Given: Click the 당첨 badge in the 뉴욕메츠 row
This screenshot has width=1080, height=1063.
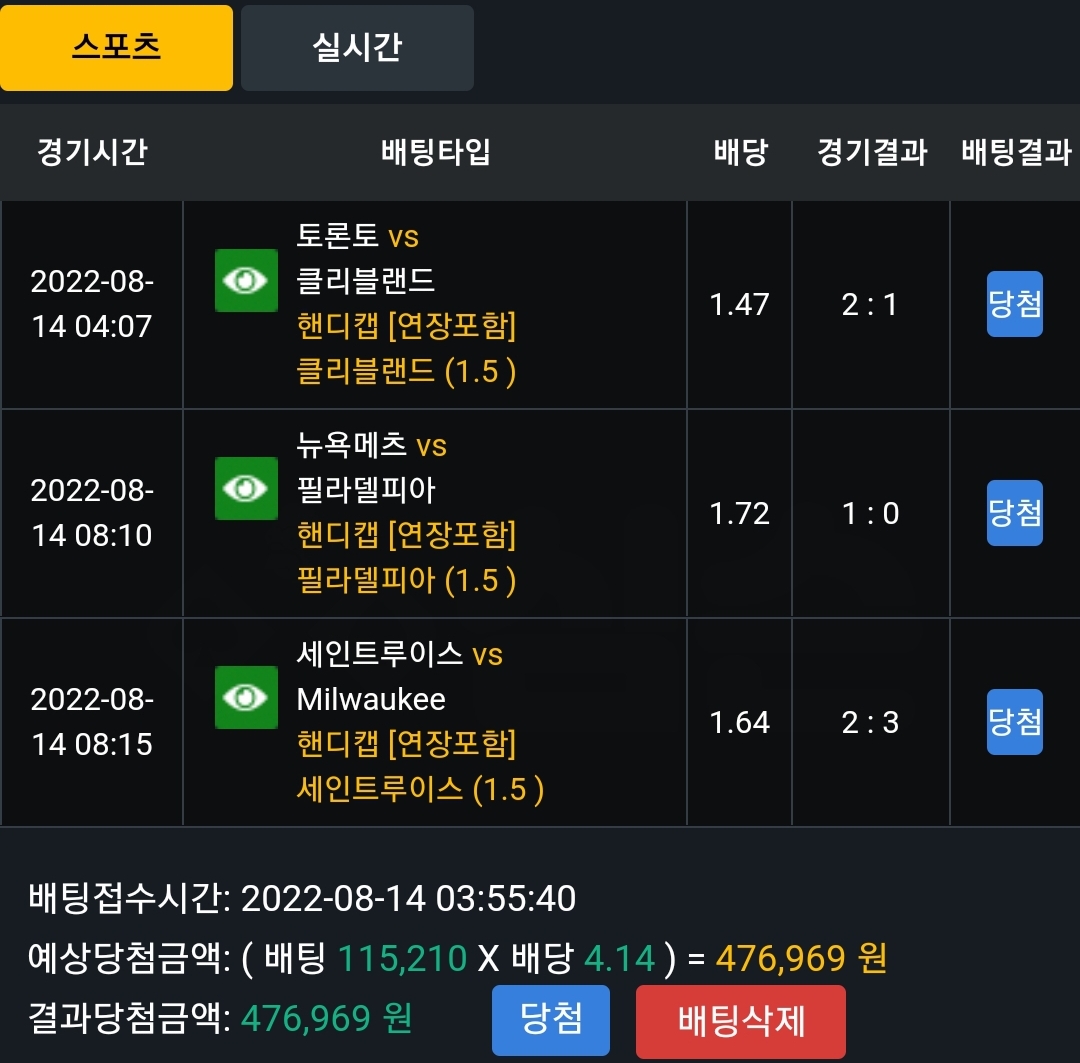Looking at the screenshot, I should pos(1015,513).
